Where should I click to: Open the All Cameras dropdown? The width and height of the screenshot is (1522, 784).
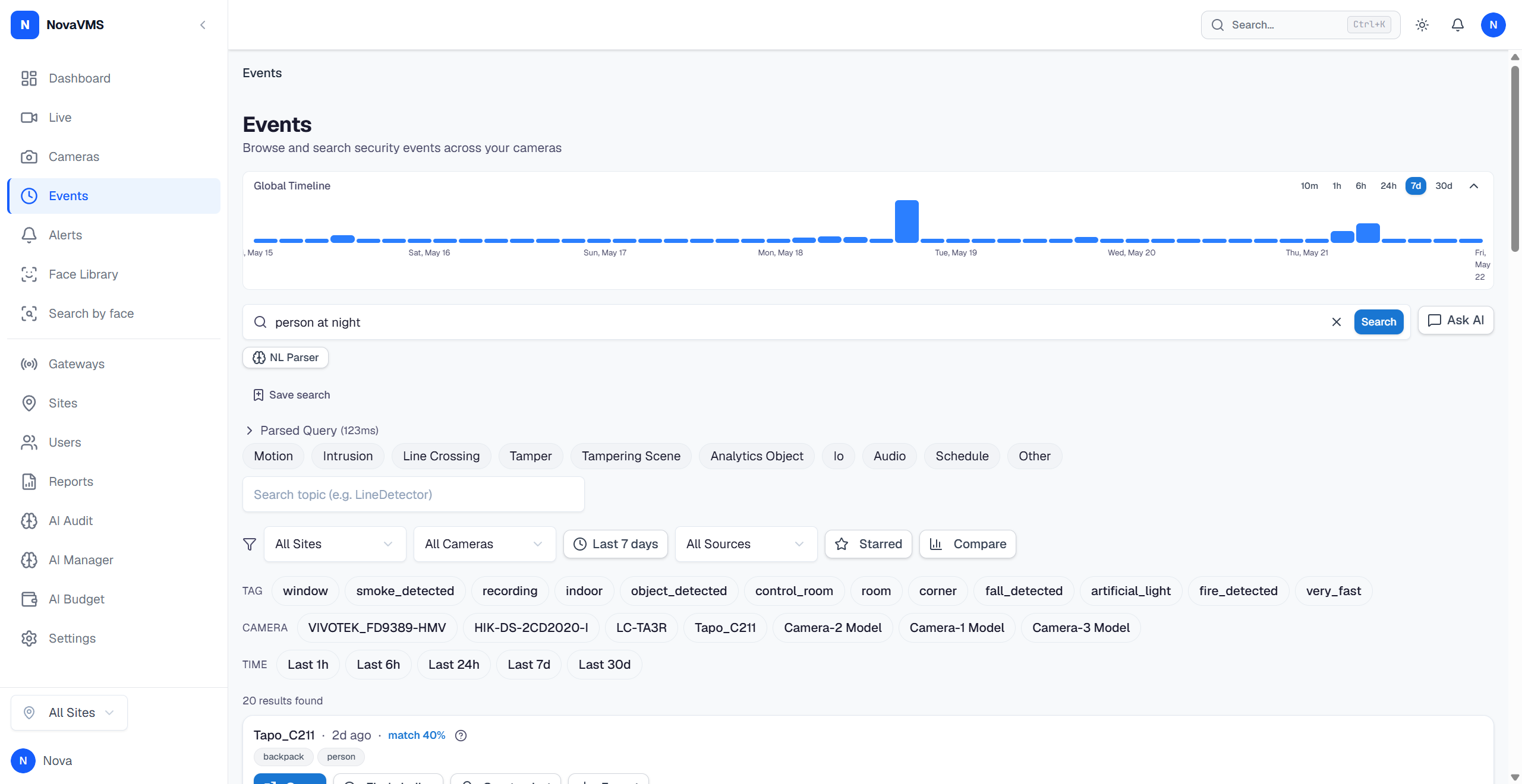[485, 544]
